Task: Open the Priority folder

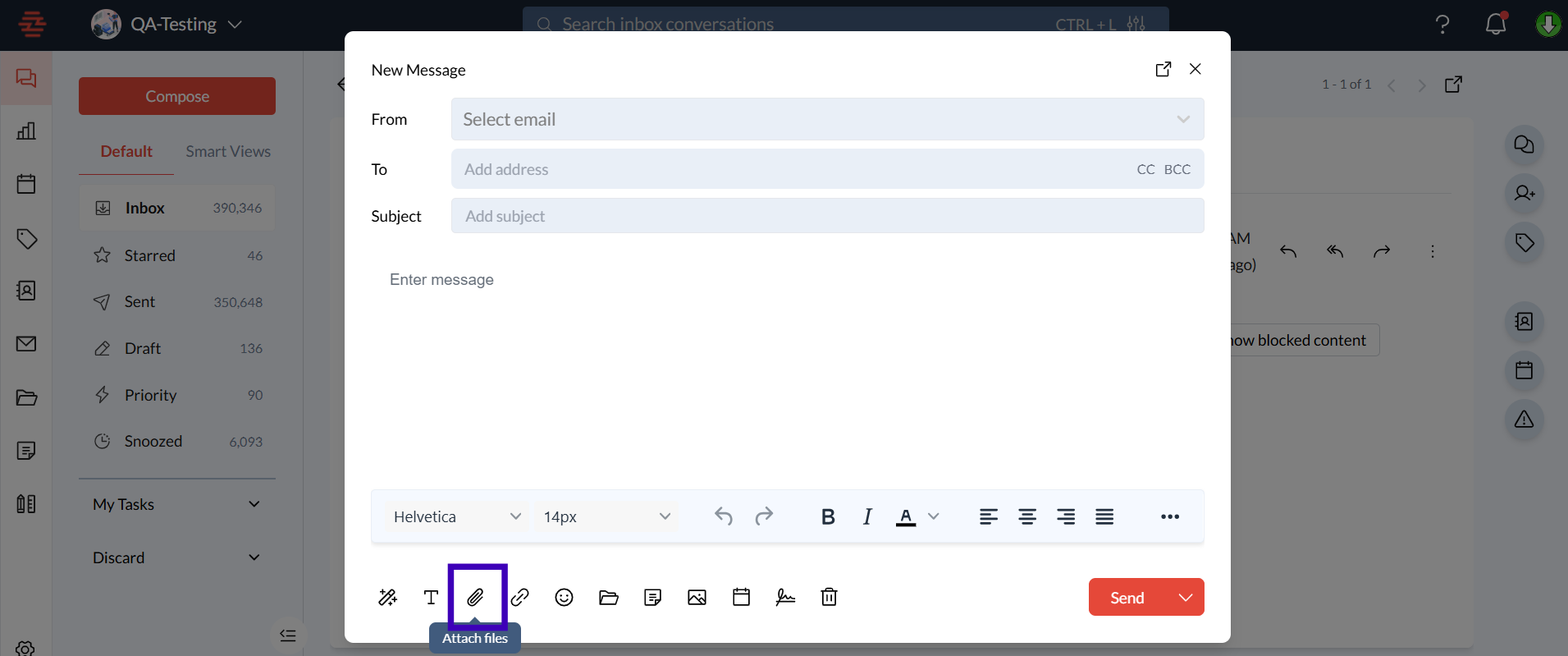Action: pos(177,395)
